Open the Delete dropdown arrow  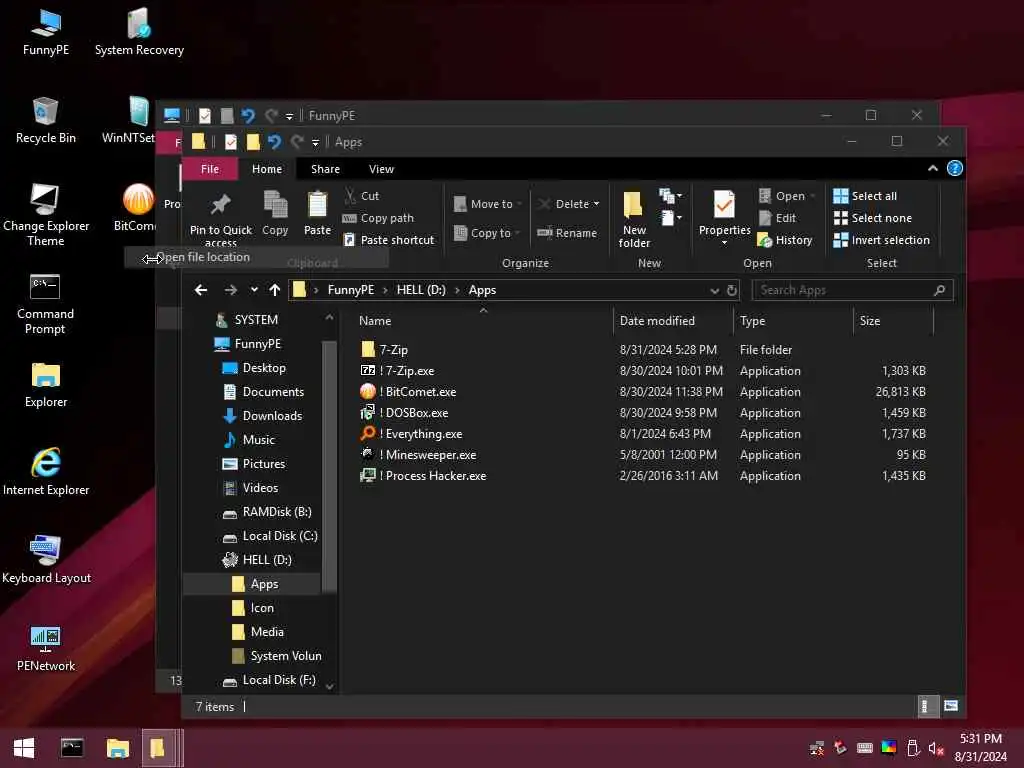pyautogui.click(x=596, y=204)
